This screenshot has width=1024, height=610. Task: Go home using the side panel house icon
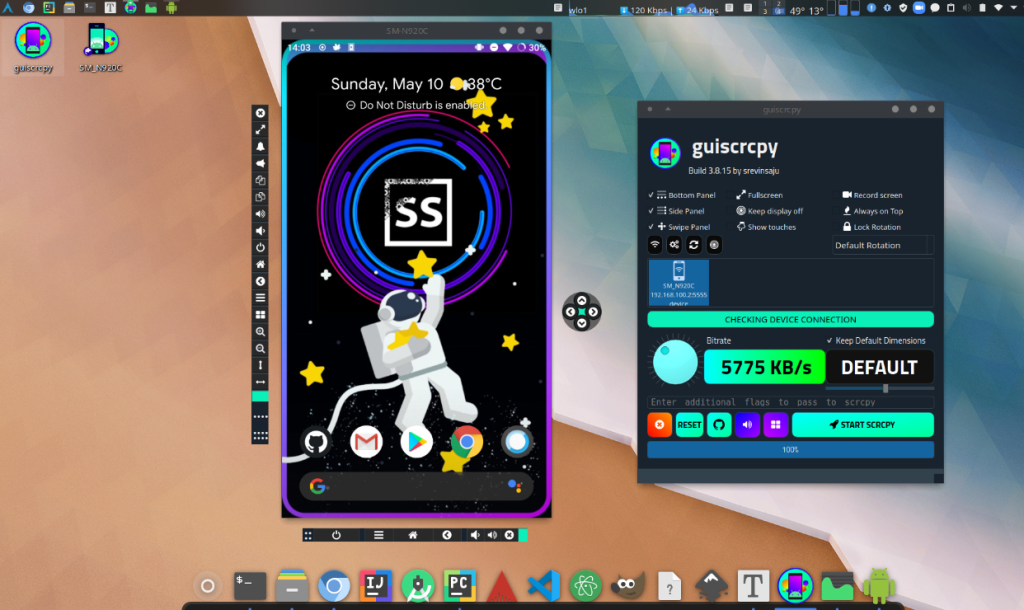pos(260,265)
